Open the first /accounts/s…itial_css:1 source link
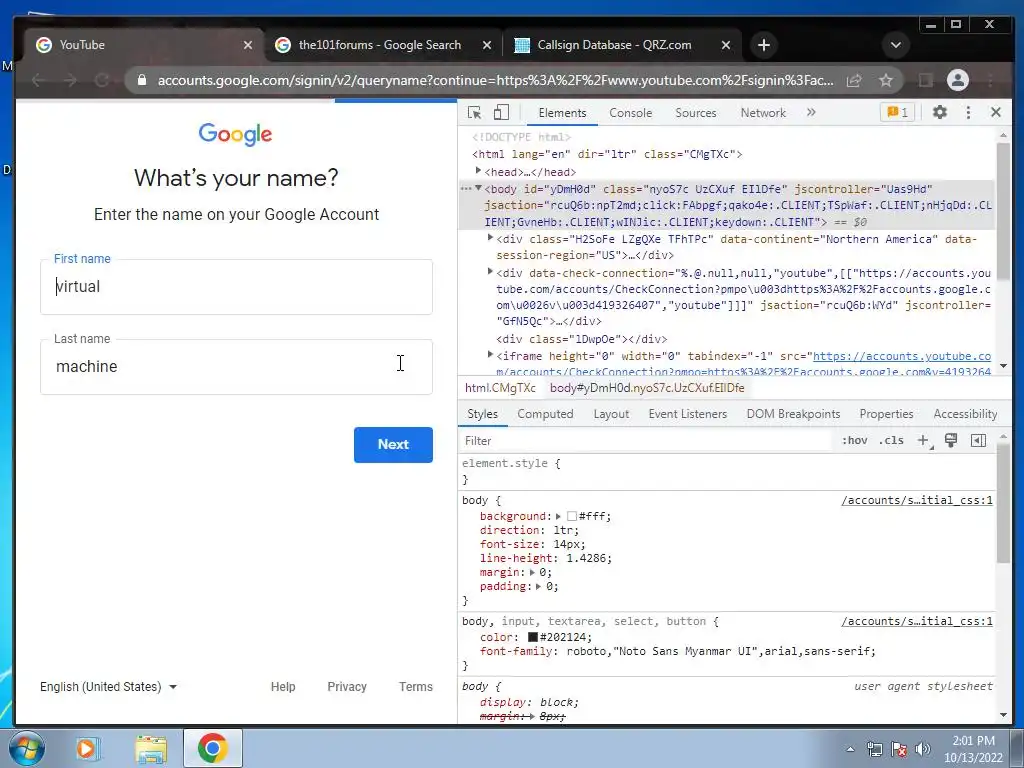This screenshot has width=1024, height=768. (x=917, y=500)
